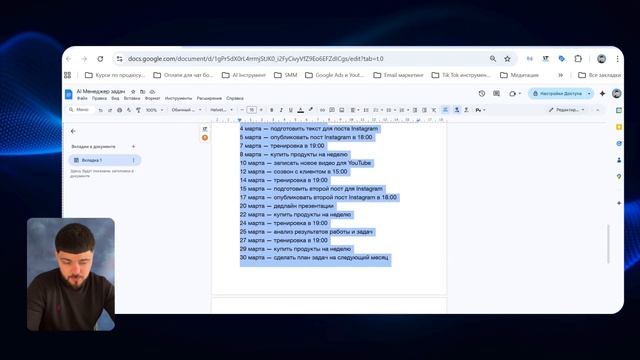Show all comments with the comments icon

click(x=496, y=93)
